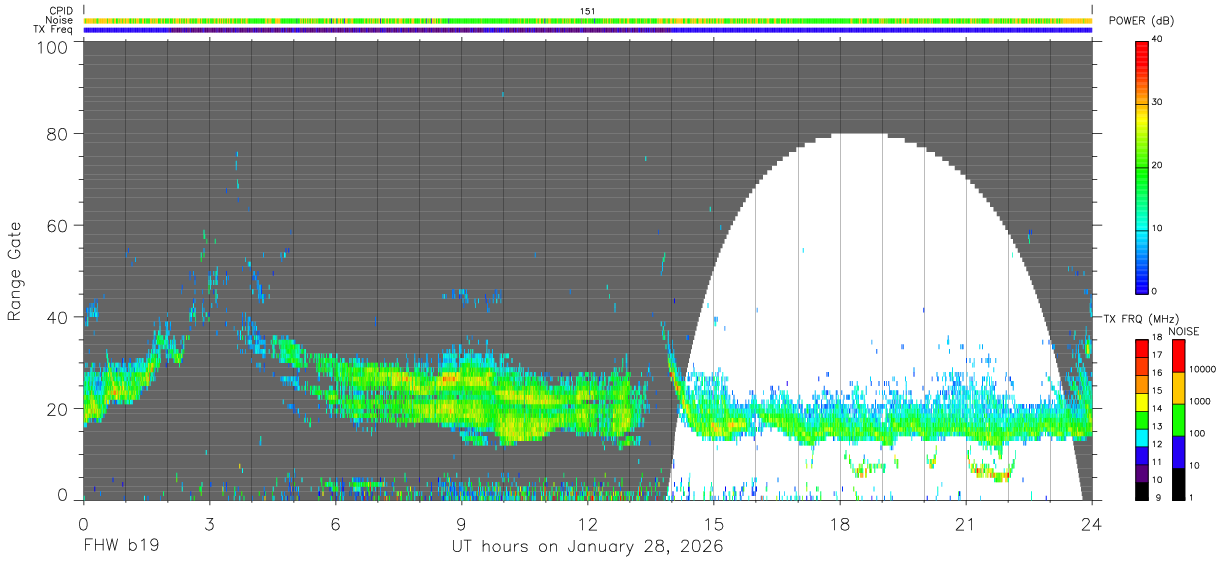This screenshot has height=567, width=1228.
Task: Click the 3 tick on the UT hours axis
Action: click(209, 523)
